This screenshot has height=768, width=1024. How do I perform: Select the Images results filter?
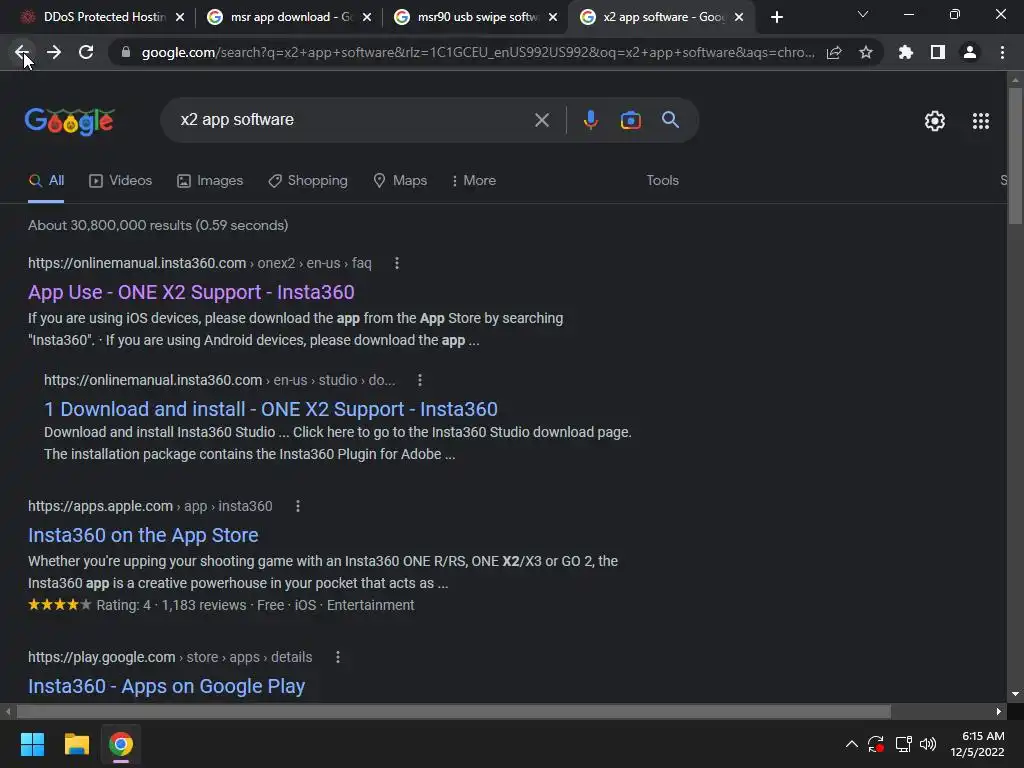point(210,180)
